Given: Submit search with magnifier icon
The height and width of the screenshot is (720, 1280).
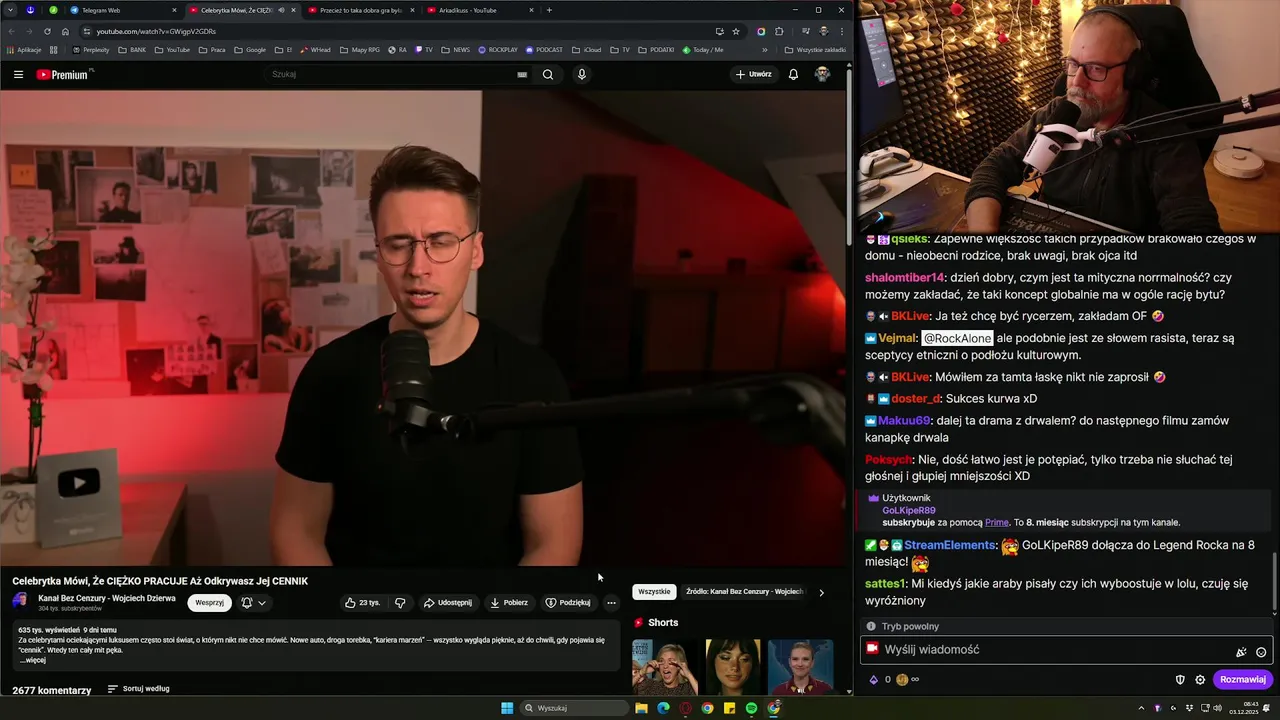Looking at the screenshot, I should [548, 74].
